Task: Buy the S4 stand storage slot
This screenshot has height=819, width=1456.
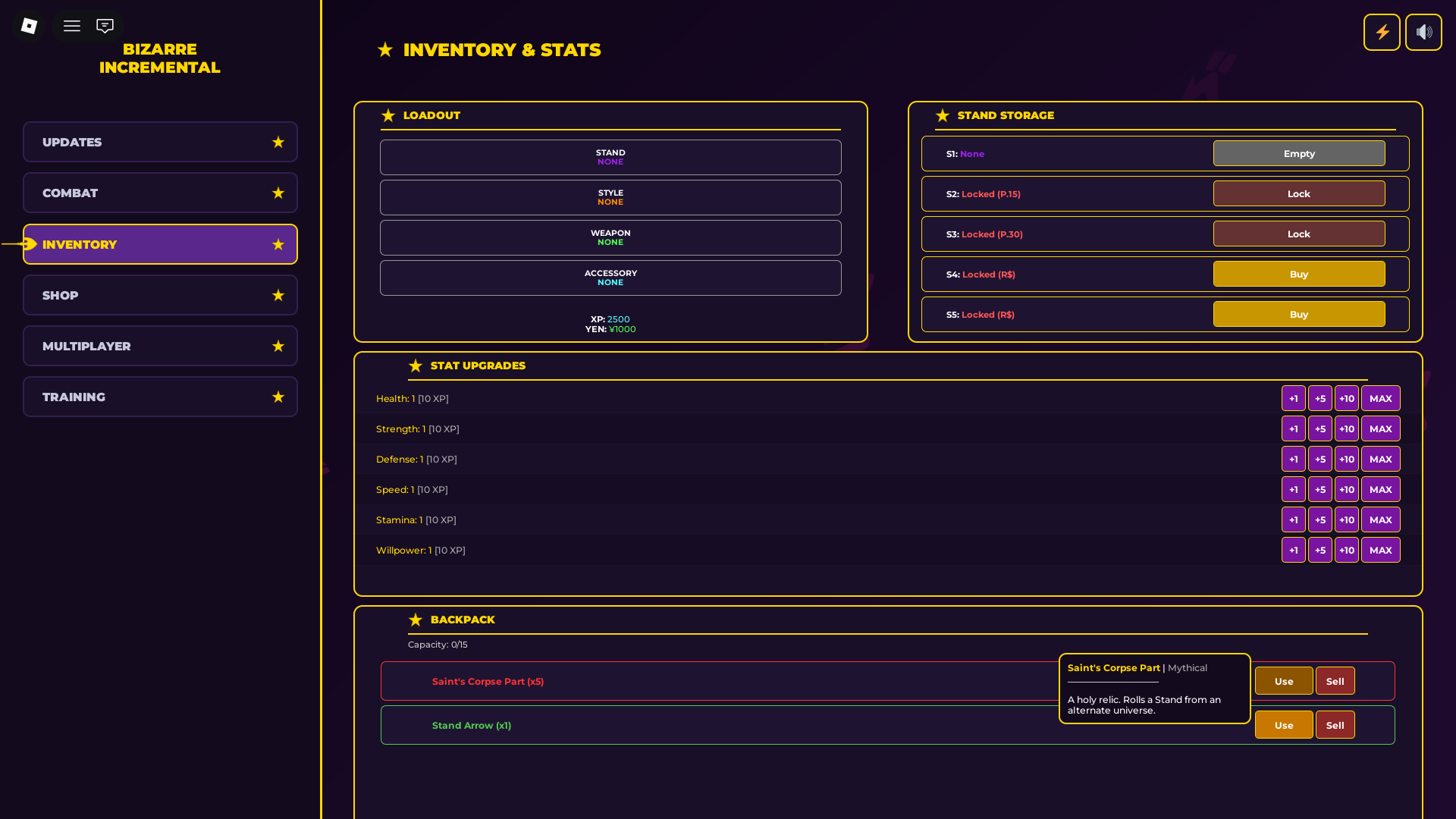Action: pyautogui.click(x=1299, y=274)
